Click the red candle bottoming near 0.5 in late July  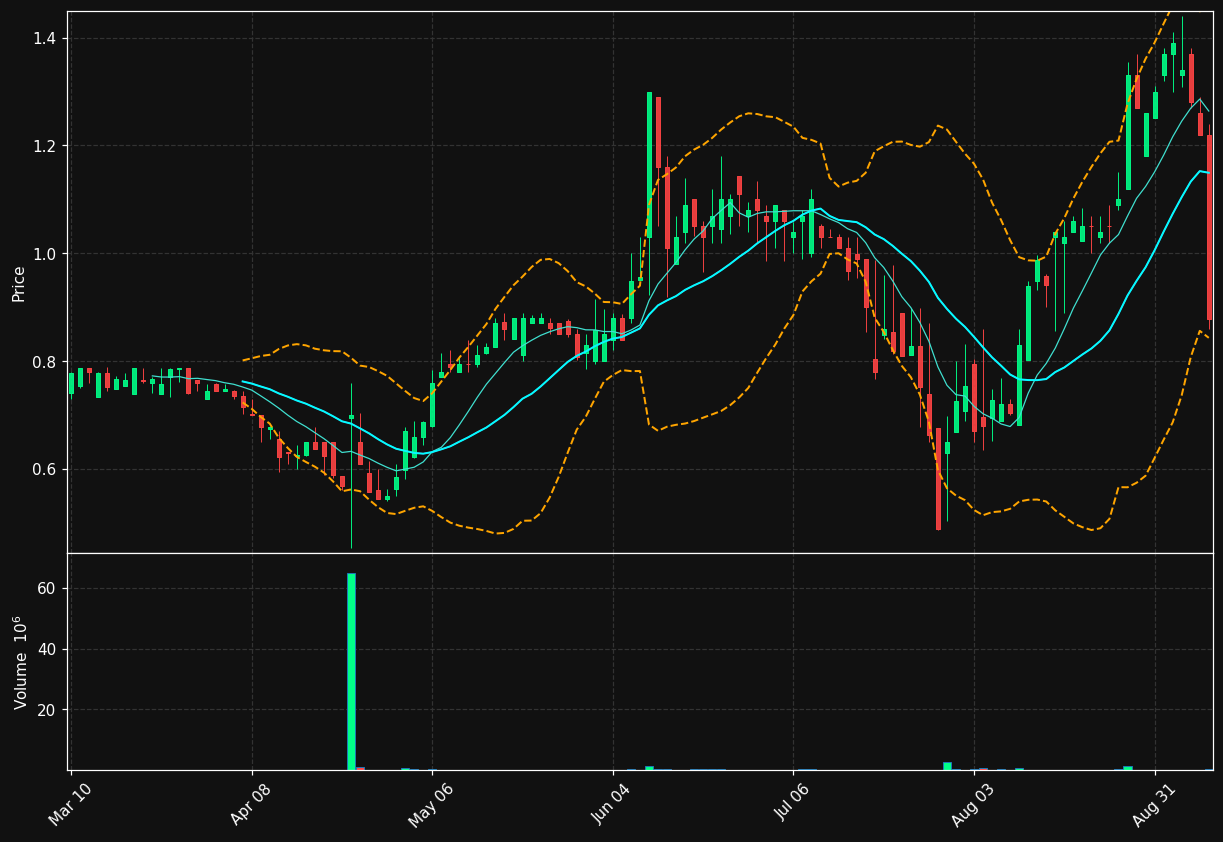click(x=938, y=479)
